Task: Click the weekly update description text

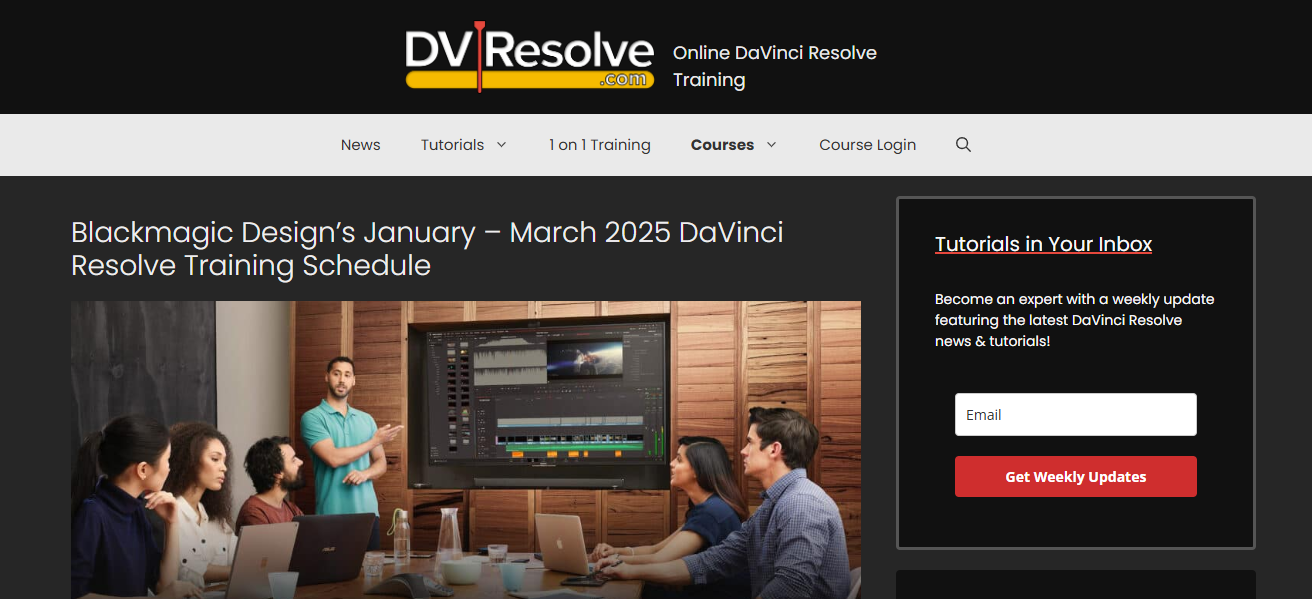Action: (1075, 320)
